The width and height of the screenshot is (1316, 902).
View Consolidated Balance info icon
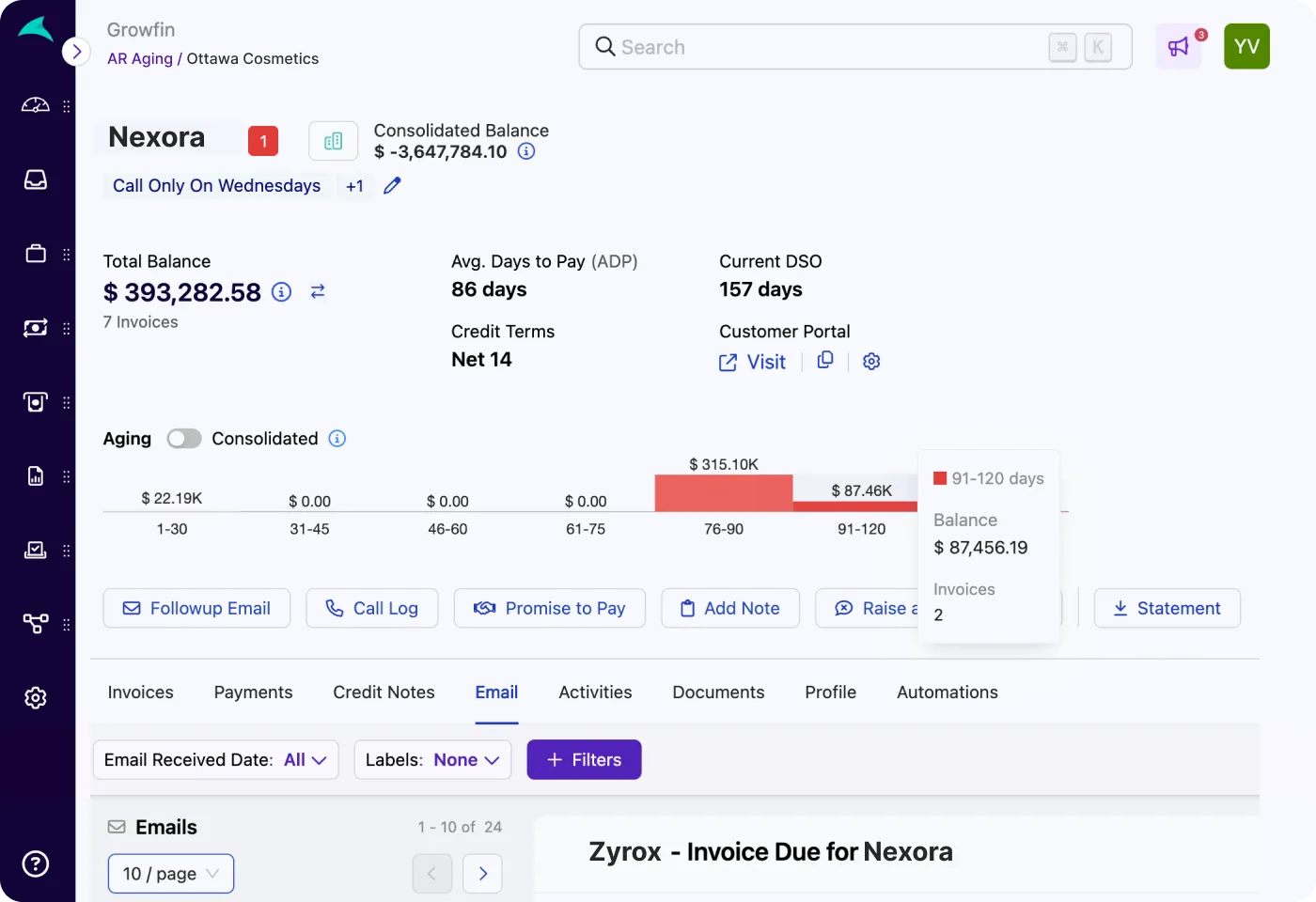tap(526, 151)
